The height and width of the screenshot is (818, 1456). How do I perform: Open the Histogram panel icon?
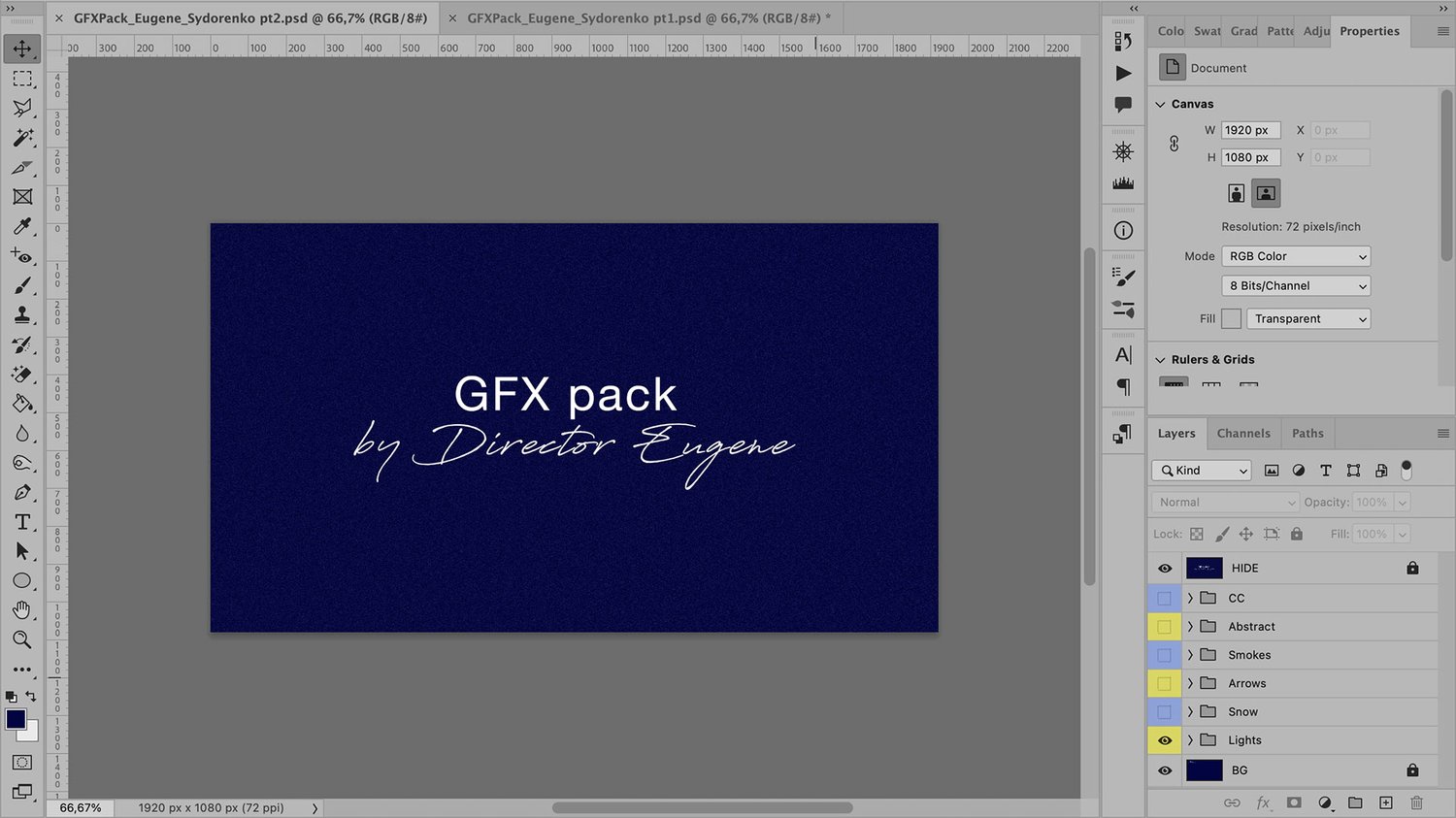(1123, 183)
